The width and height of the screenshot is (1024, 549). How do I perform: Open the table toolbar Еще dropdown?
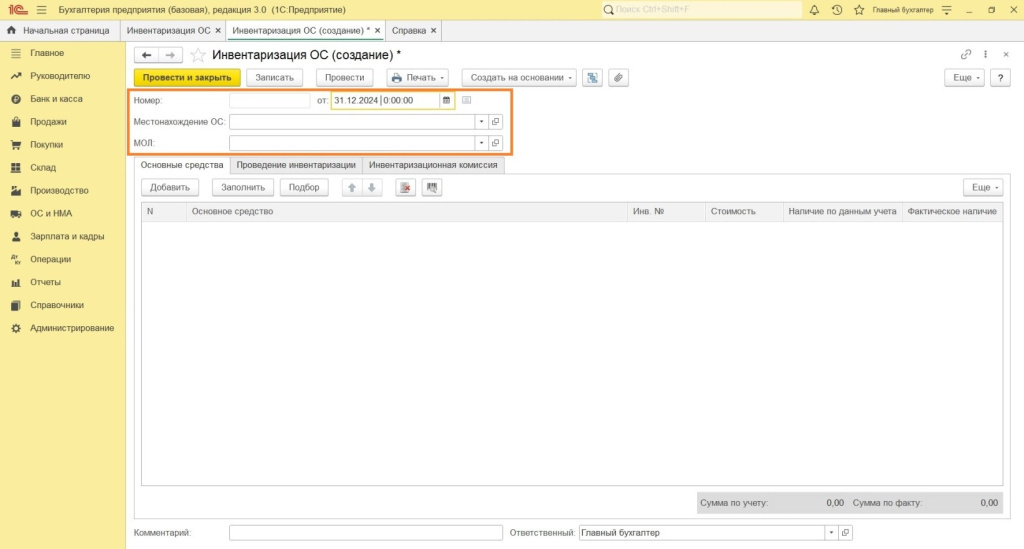point(983,187)
